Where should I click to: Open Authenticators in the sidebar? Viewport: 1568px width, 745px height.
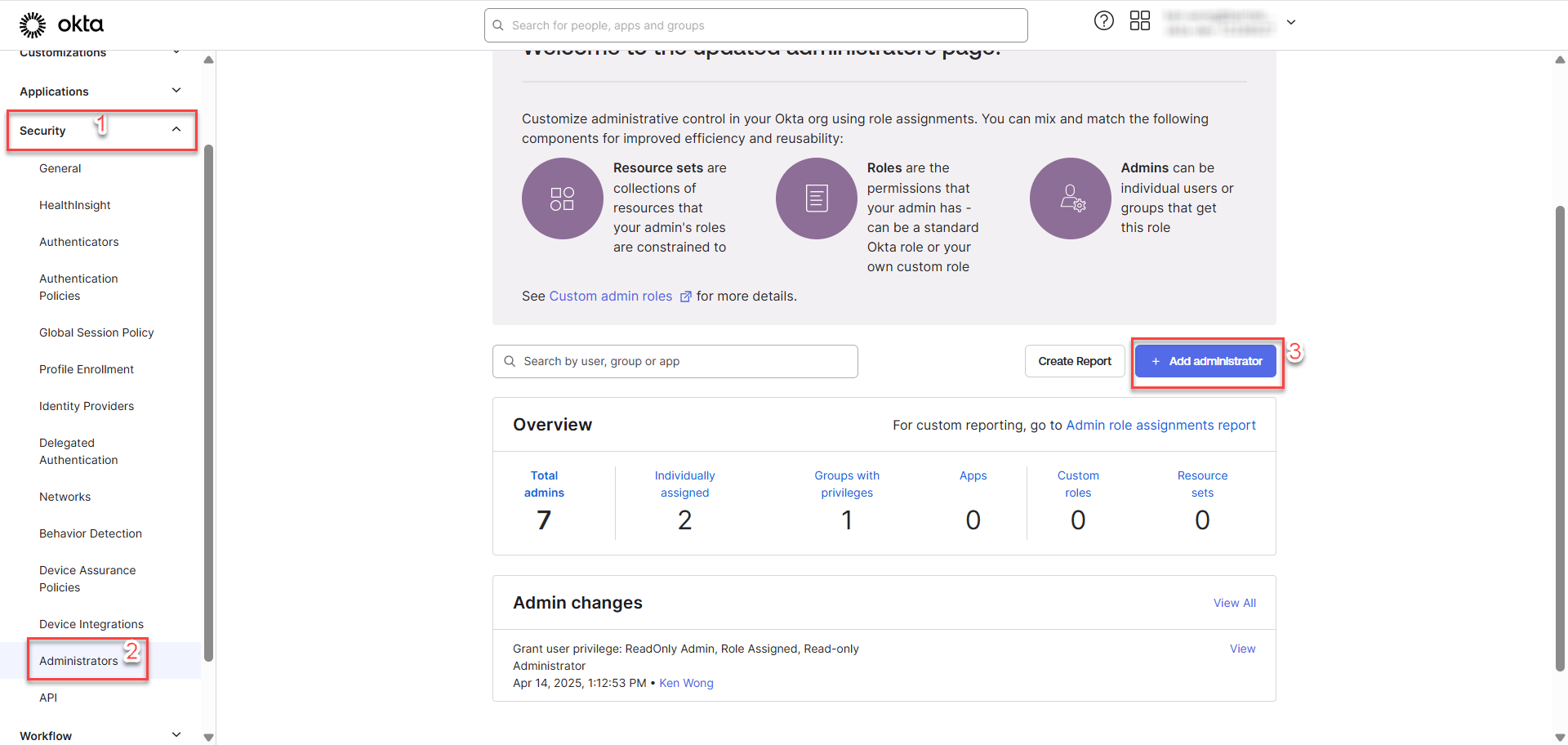pos(78,242)
